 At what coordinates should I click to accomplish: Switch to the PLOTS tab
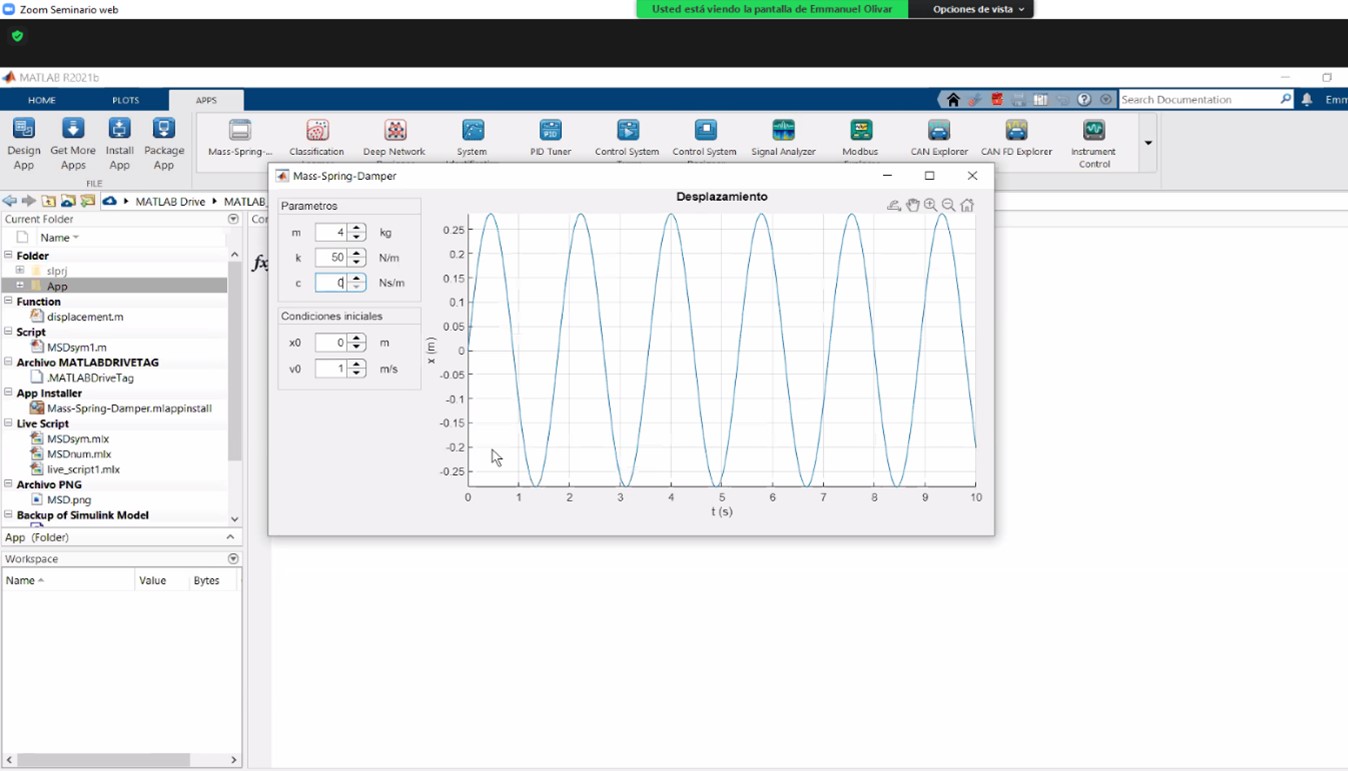point(126,100)
